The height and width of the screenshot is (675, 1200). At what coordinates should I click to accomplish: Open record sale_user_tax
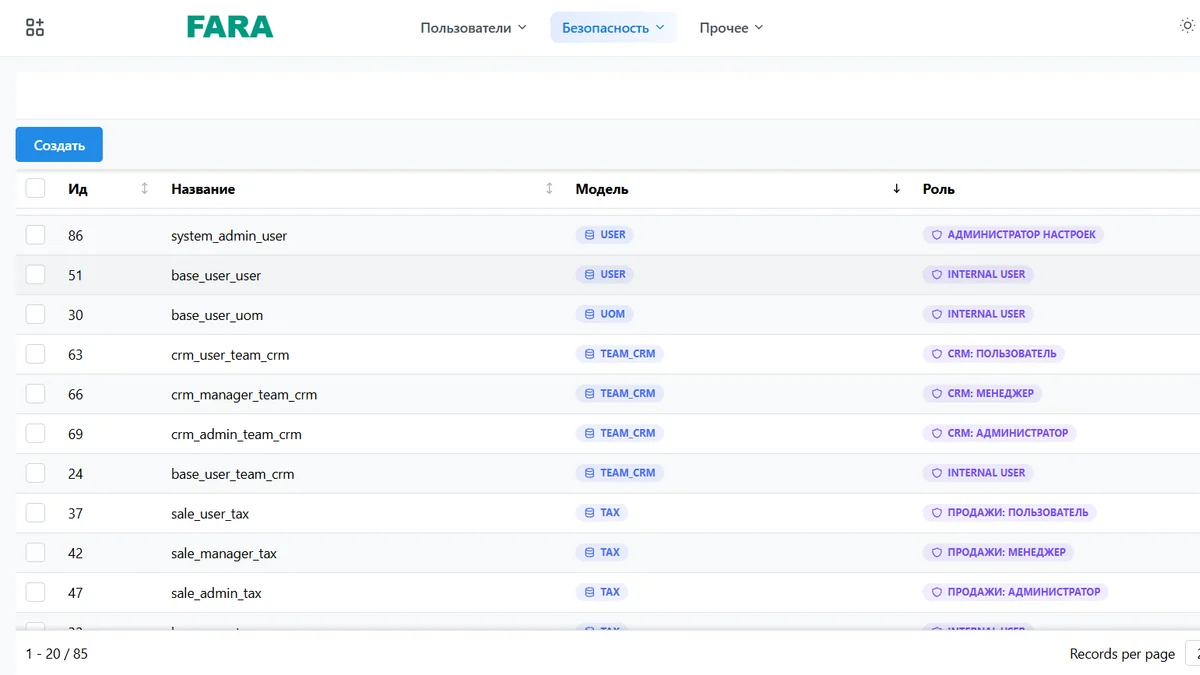tap(210, 514)
